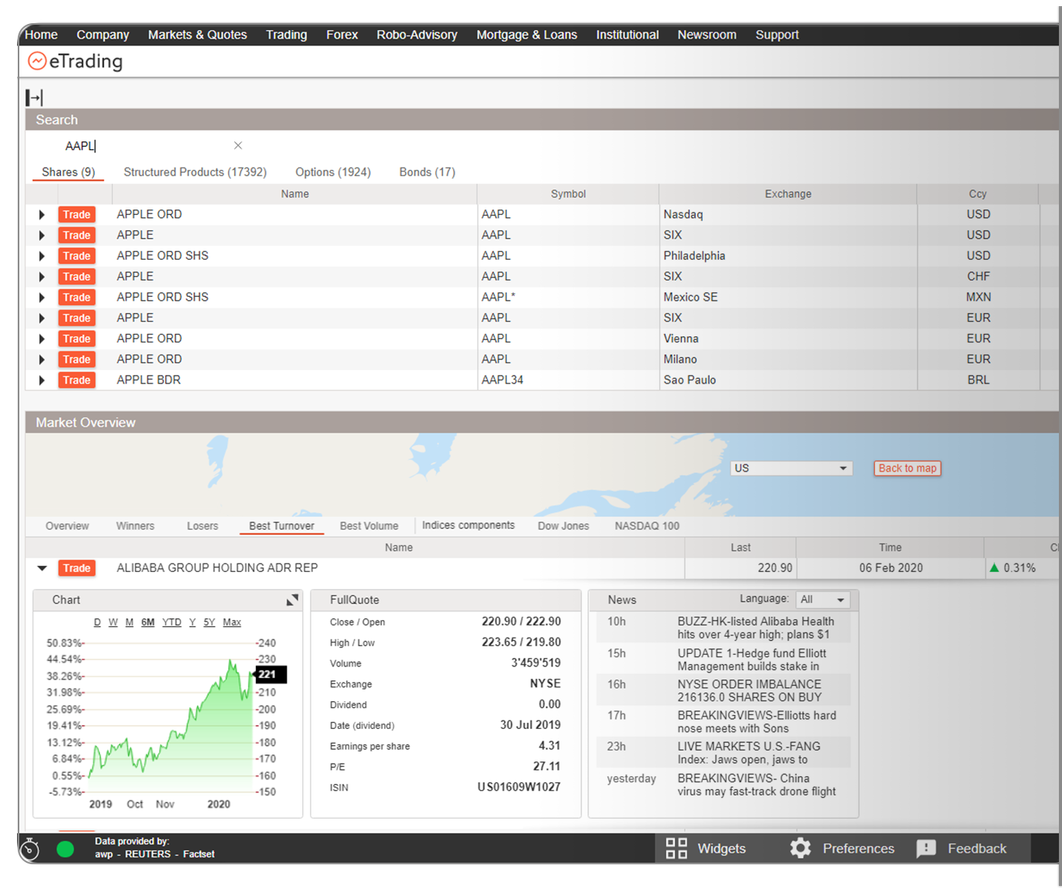Expand the APPLE ORD SHS Mexico SE row
The image size is (1062, 889).
coord(41,297)
